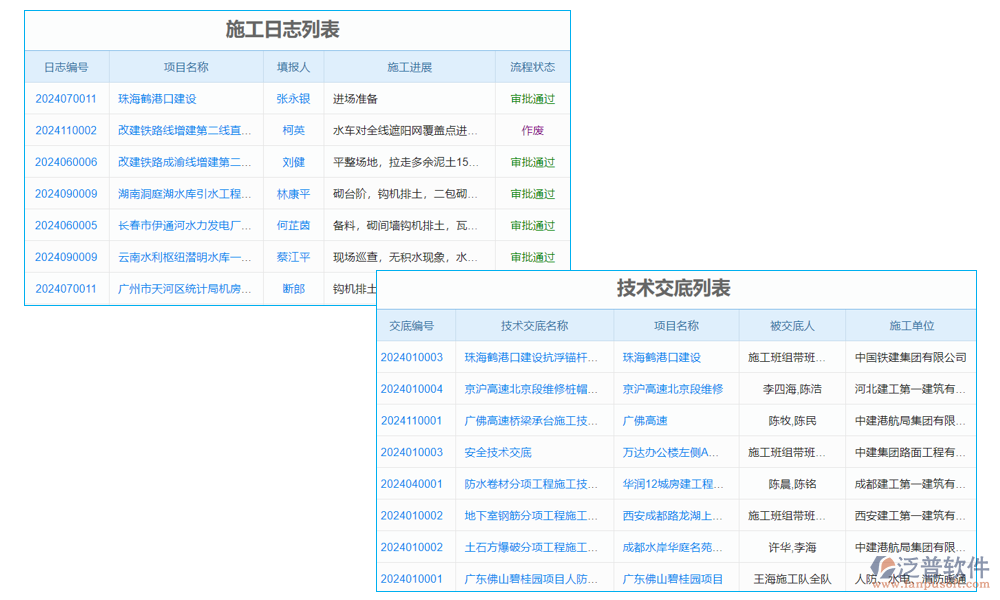Viewport: 1000px width, 600px height.
Task: Click 审批通过 status for log 2024060006
Action: [532, 162]
